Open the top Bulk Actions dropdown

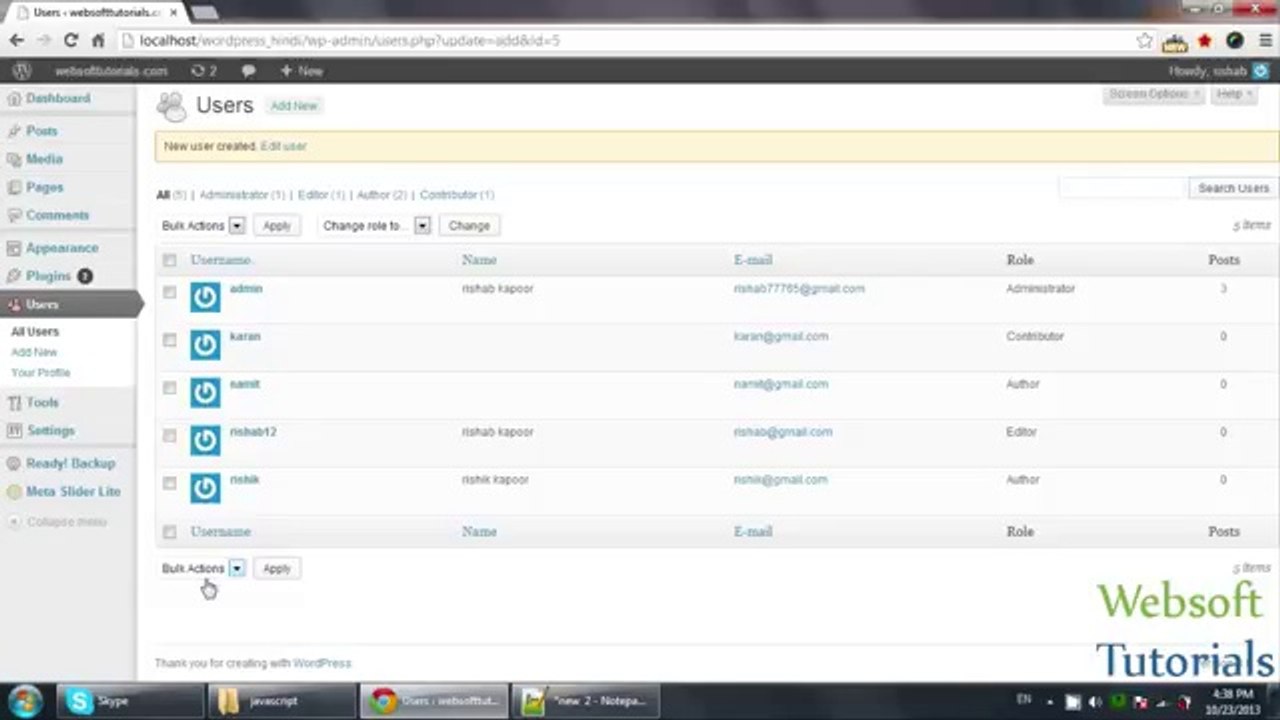(x=202, y=226)
